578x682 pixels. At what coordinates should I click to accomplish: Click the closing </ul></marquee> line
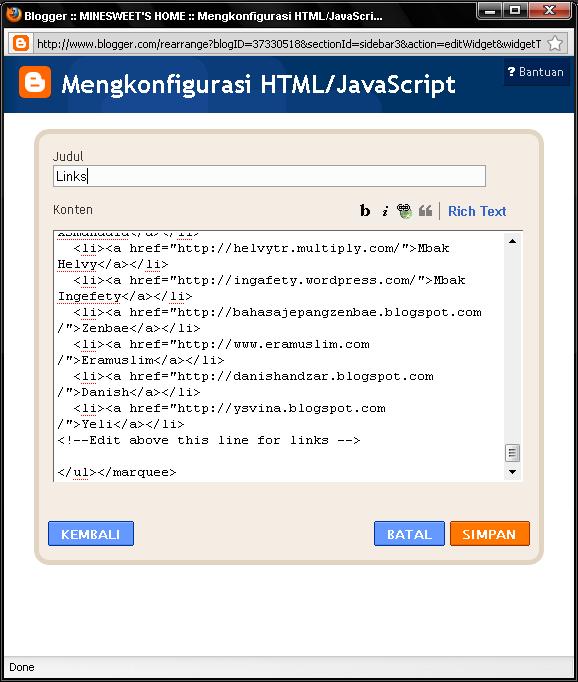[x=117, y=473]
